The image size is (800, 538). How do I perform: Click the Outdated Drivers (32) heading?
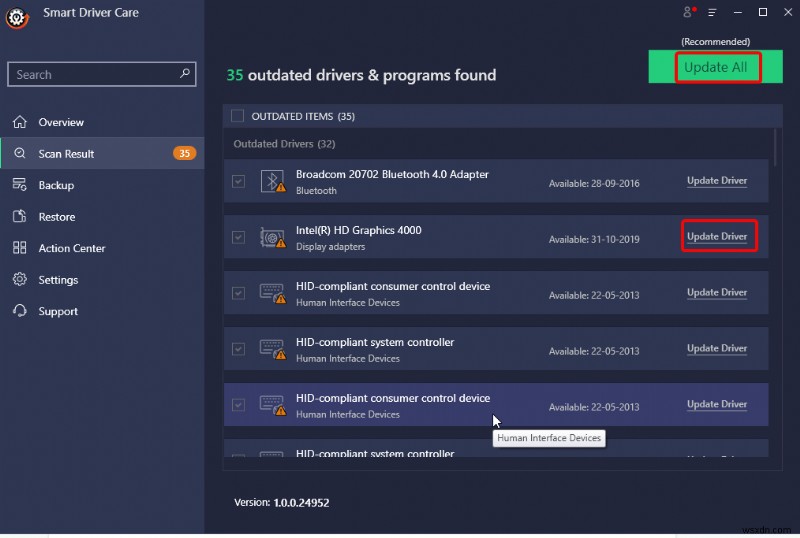(284, 144)
